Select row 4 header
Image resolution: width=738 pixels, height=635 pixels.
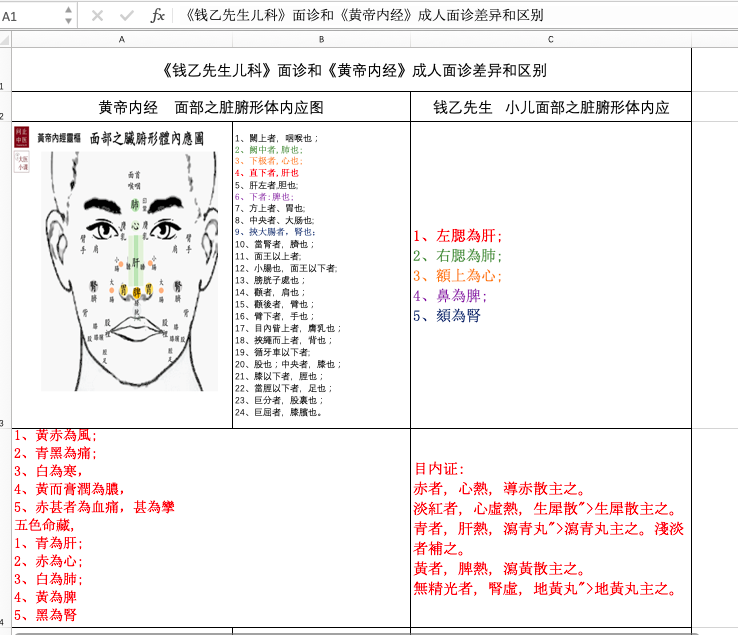click(5, 528)
